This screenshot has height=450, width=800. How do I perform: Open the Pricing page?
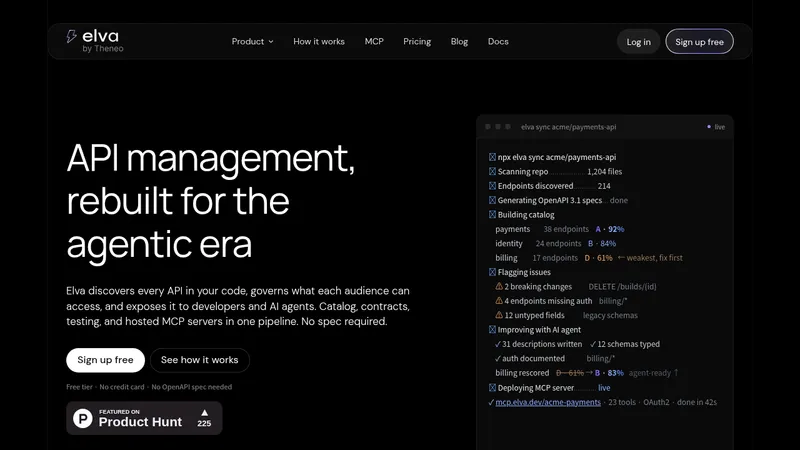pyautogui.click(x=417, y=42)
